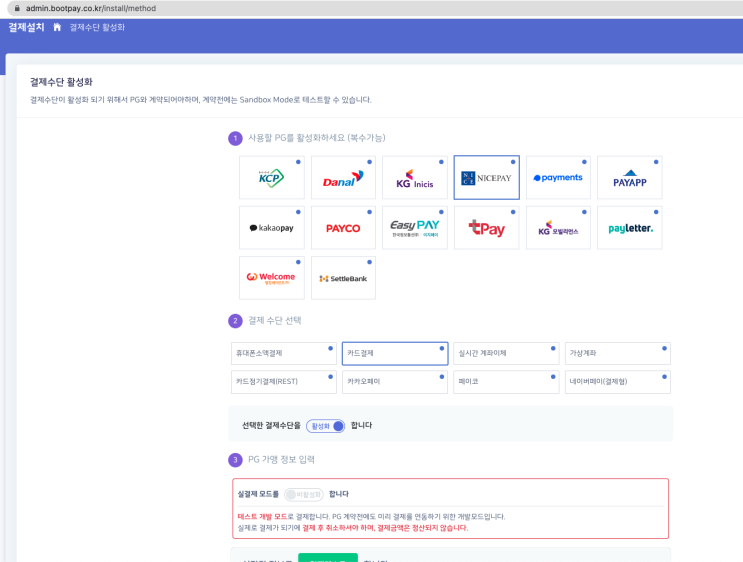Toggle the 활성화 switch for selected payment method

326,426
